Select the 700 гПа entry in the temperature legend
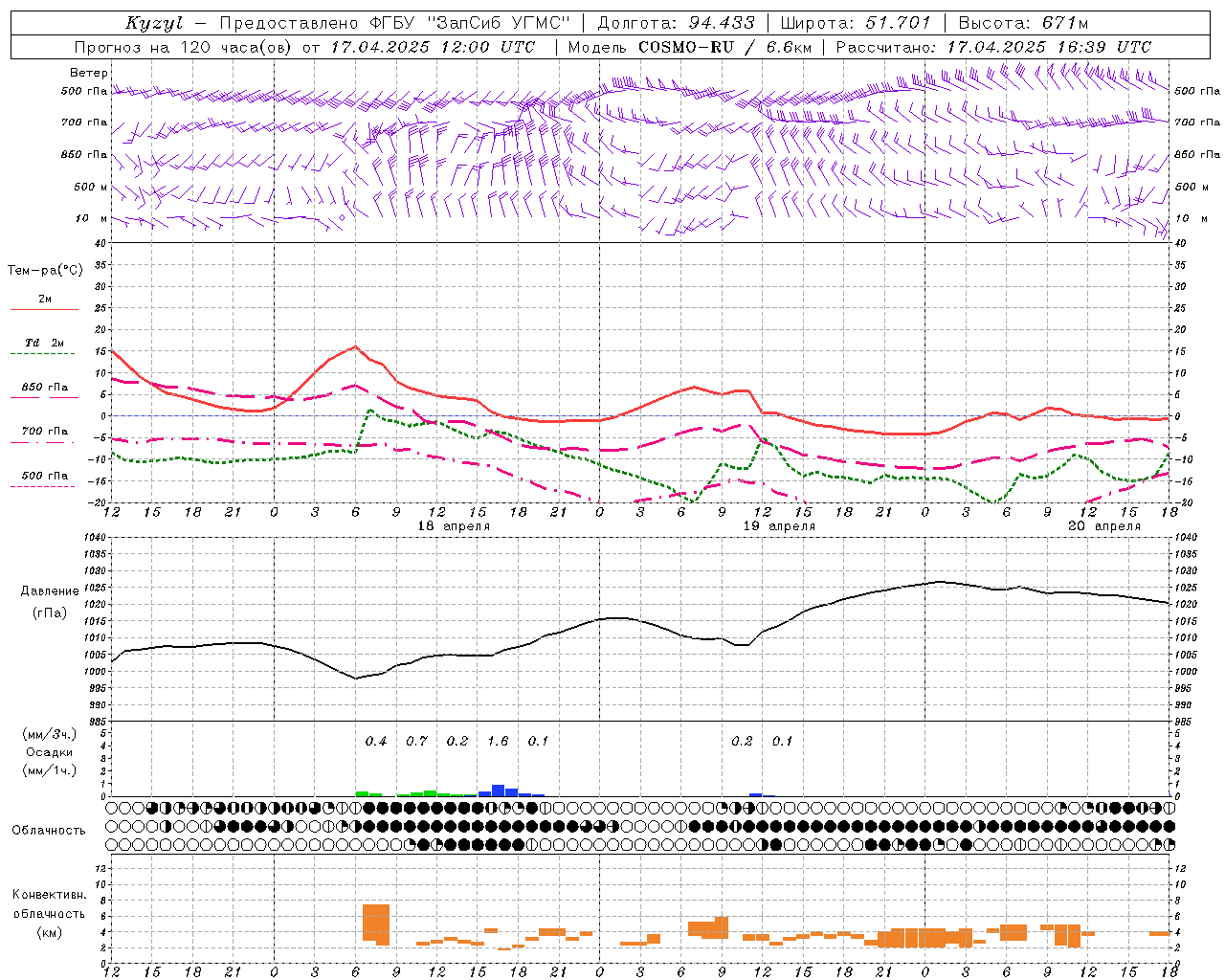 point(45,432)
